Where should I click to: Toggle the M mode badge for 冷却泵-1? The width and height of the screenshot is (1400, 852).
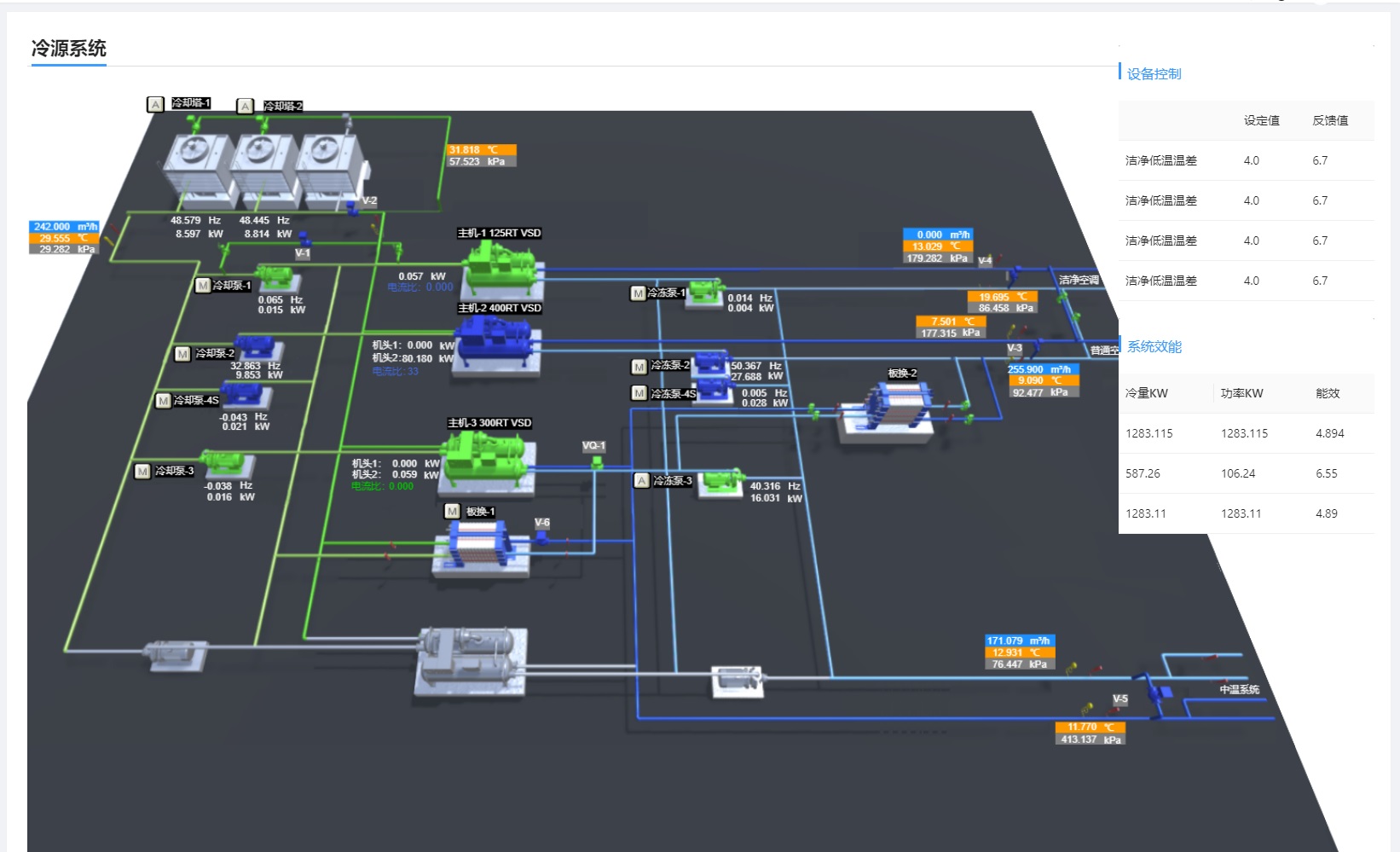203,286
